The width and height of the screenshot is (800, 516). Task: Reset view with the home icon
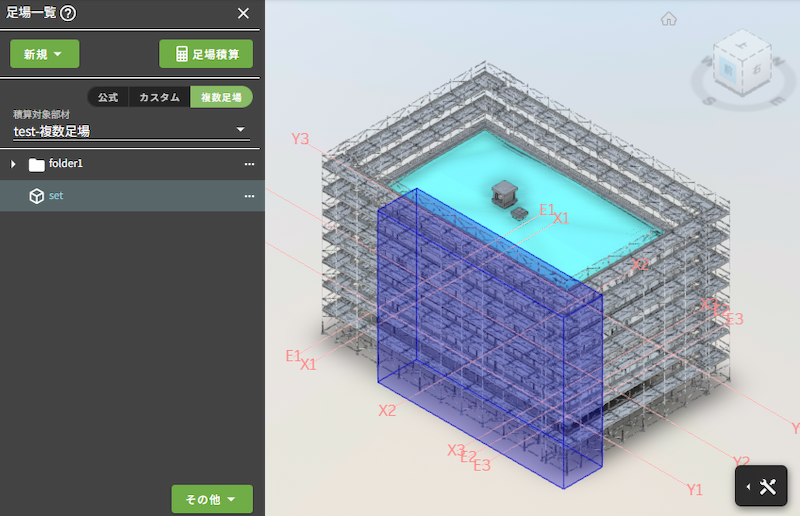coord(669,18)
